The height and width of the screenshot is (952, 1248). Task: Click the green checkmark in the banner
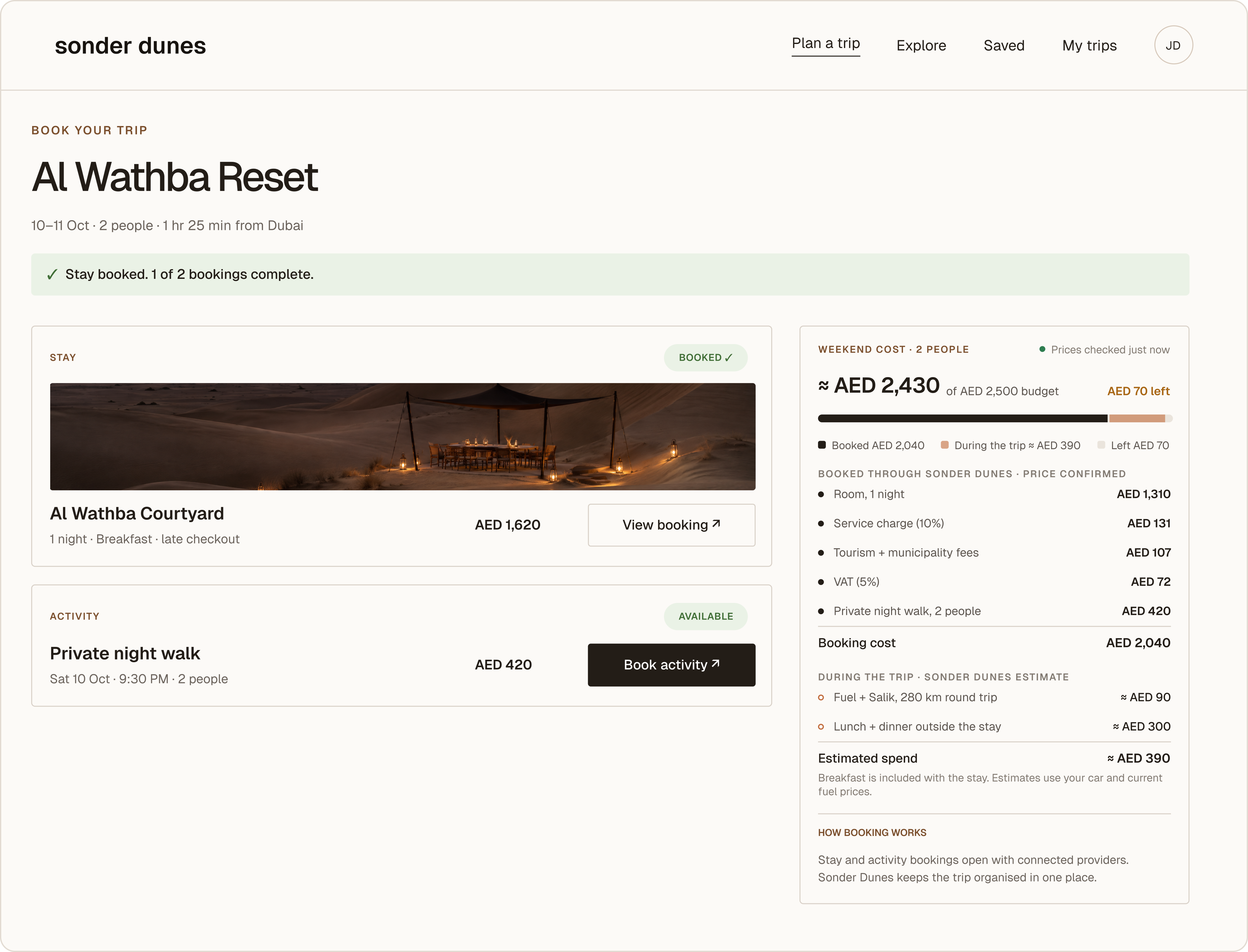[52, 275]
